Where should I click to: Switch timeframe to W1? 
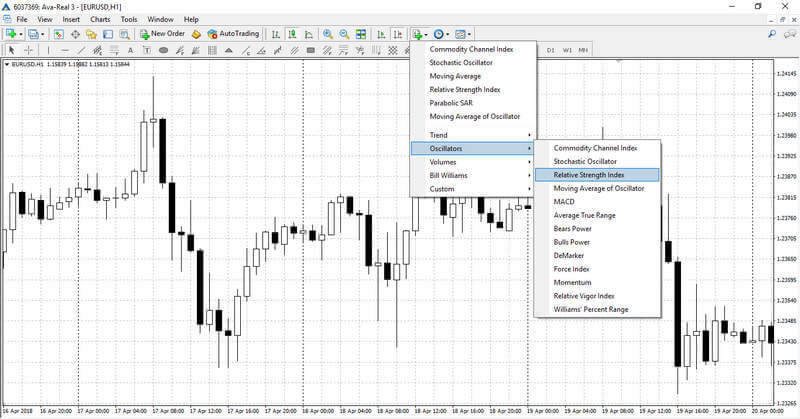(567, 50)
